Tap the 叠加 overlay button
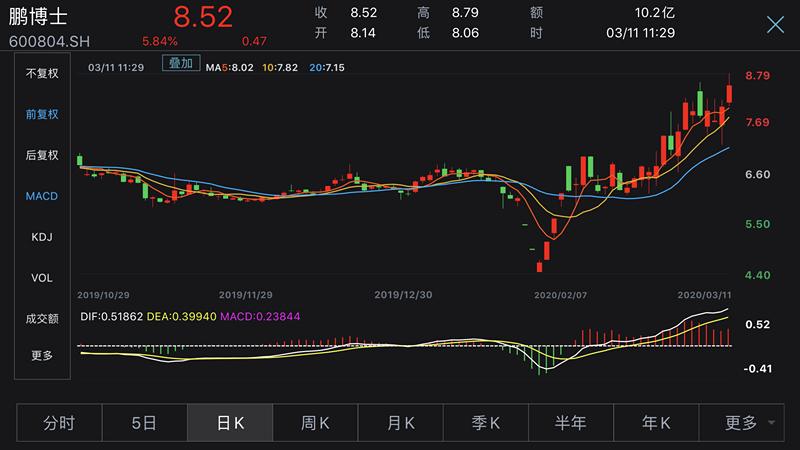The width and height of the screenshot is (800, 450). [181, 63]
